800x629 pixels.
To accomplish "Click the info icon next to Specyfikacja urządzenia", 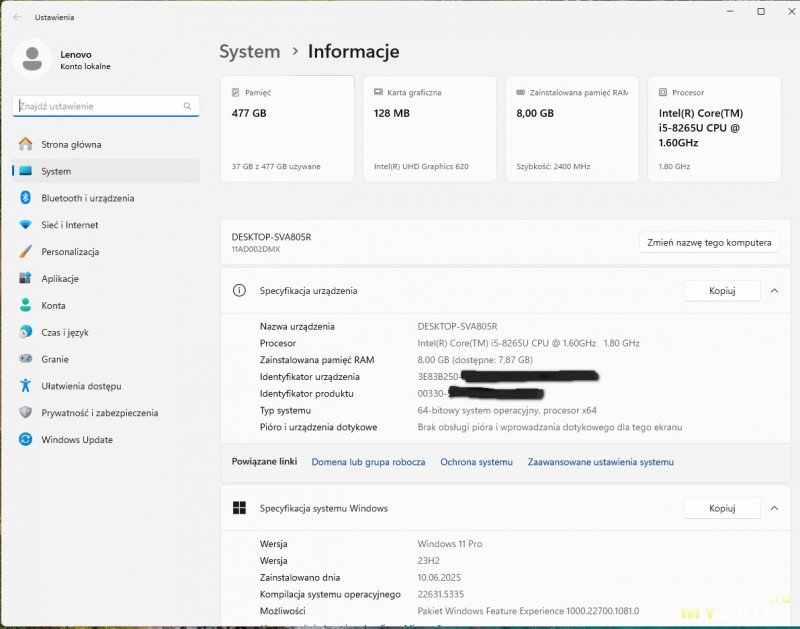I will (239, 291).
